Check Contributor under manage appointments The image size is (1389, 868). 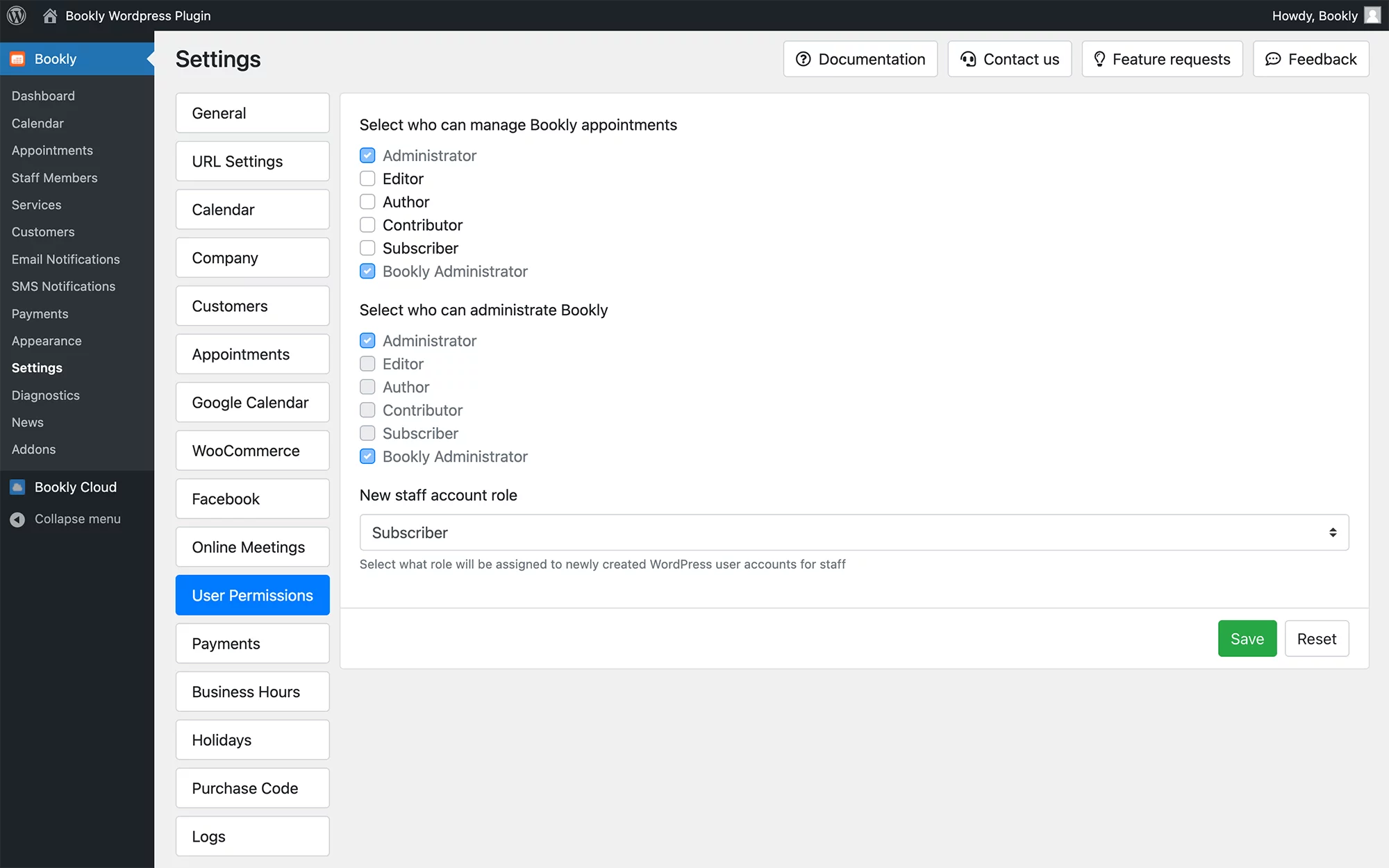pyautogui.click(x=367, y=225)
